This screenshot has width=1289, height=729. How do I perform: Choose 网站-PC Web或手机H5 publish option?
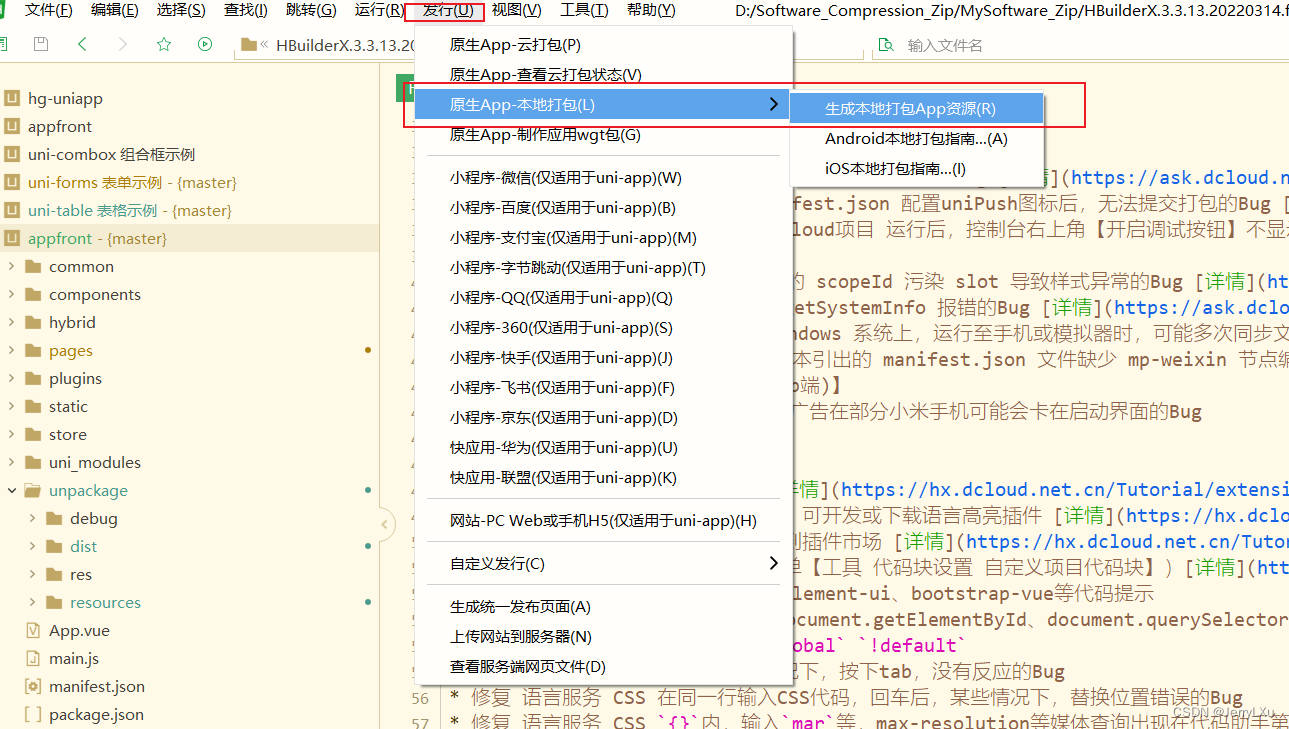tap(604, 520)
